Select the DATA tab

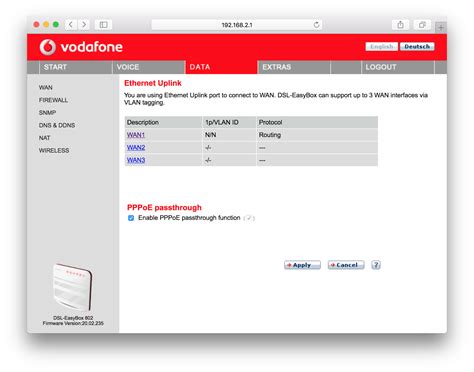tap(221, 67)
